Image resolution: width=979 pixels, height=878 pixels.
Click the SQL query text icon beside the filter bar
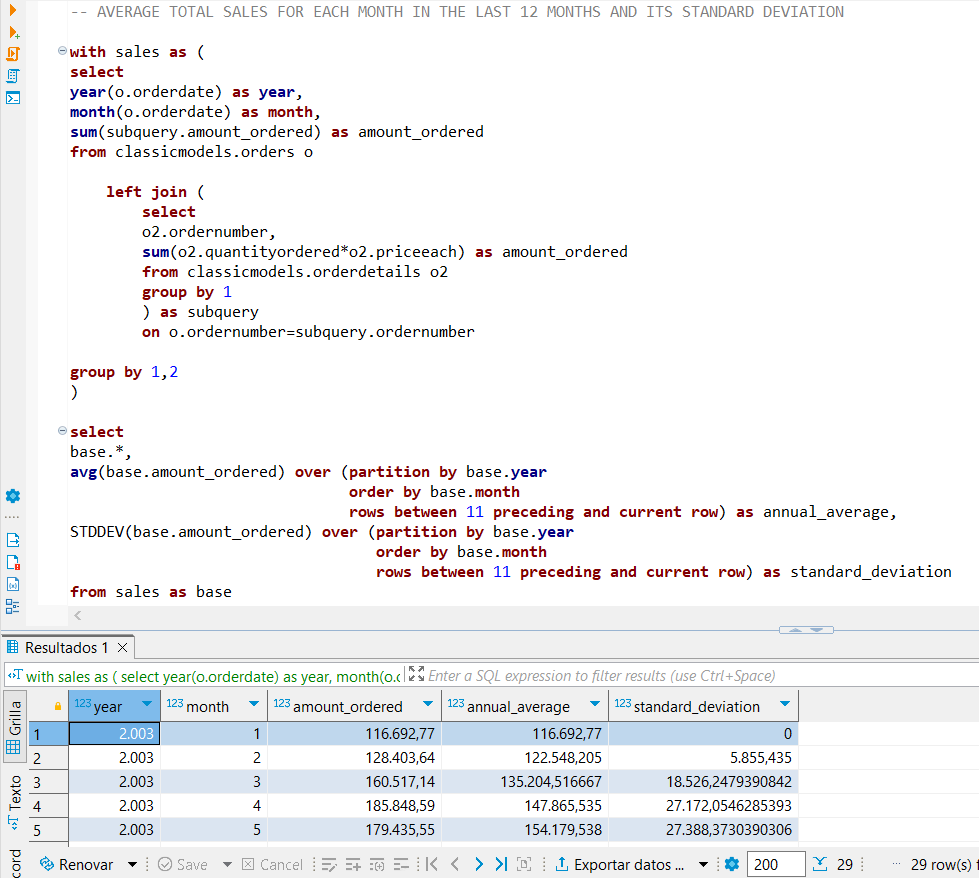point(15,675)
